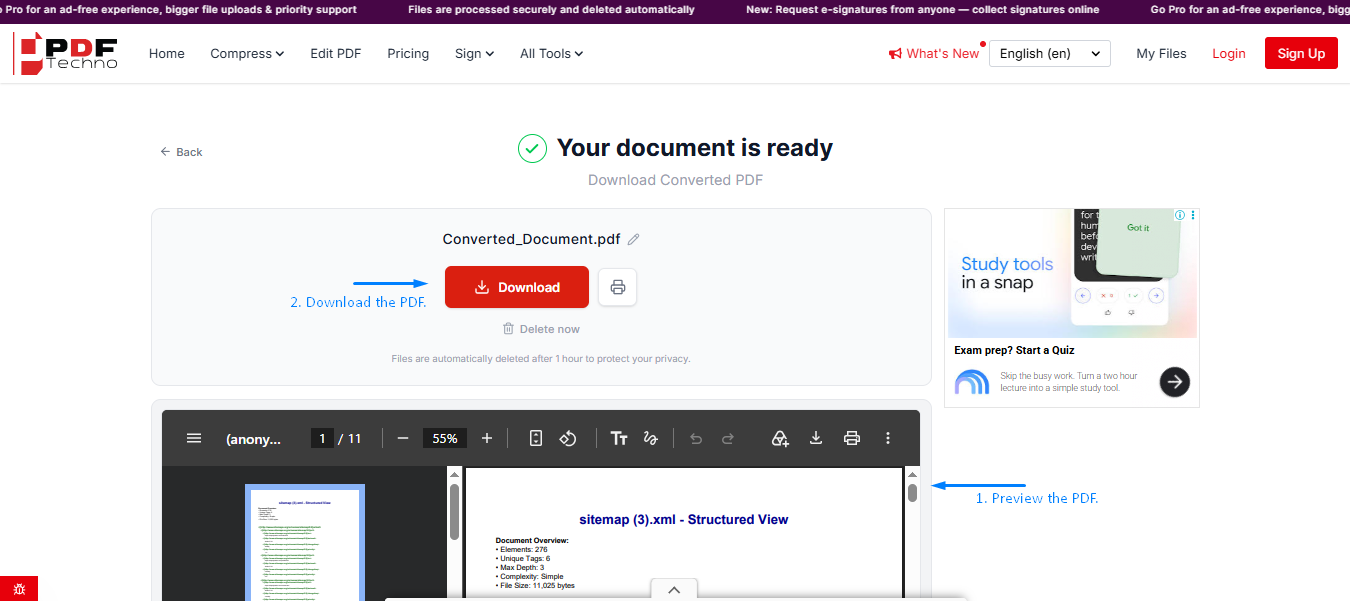
Task: Click the document view scrollbar up arrow
Action: pyautogui.click(x=912, y=475)
